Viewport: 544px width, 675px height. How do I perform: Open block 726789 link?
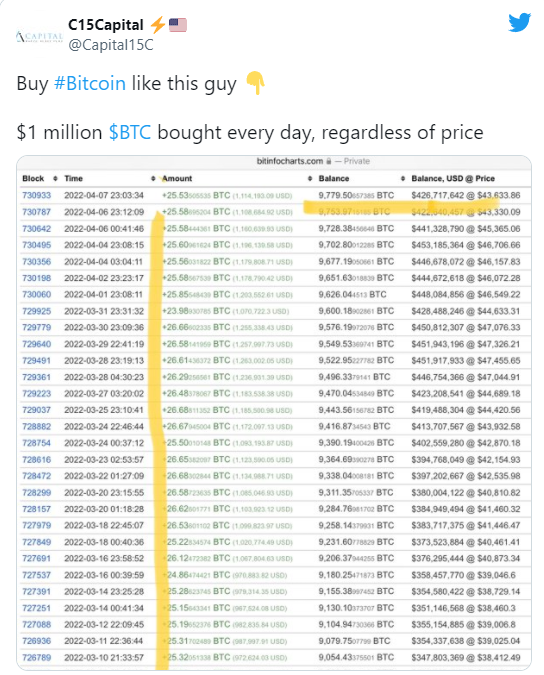(37, 658)
